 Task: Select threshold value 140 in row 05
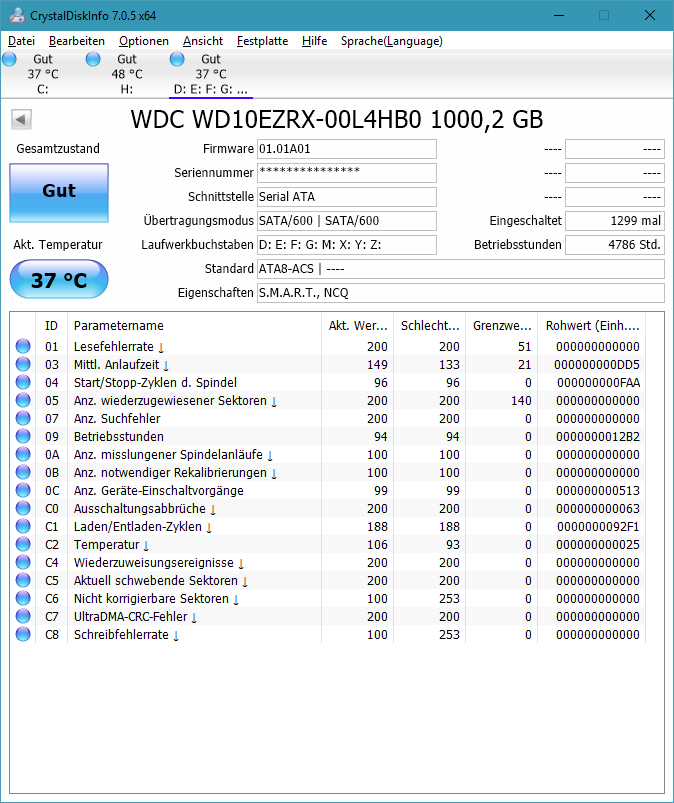pos(521,400)
